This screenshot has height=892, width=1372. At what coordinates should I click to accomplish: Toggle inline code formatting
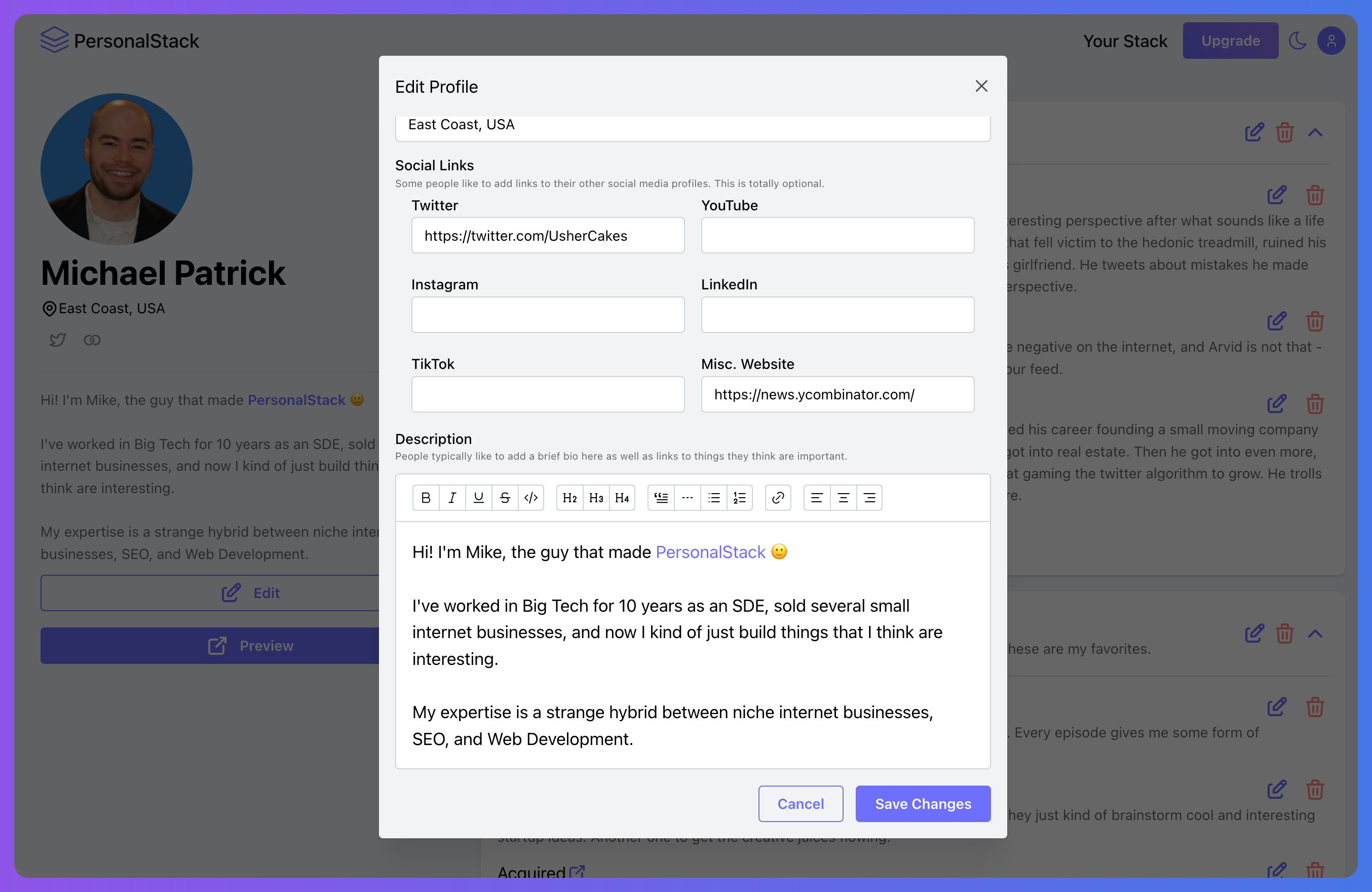point(531,498)
